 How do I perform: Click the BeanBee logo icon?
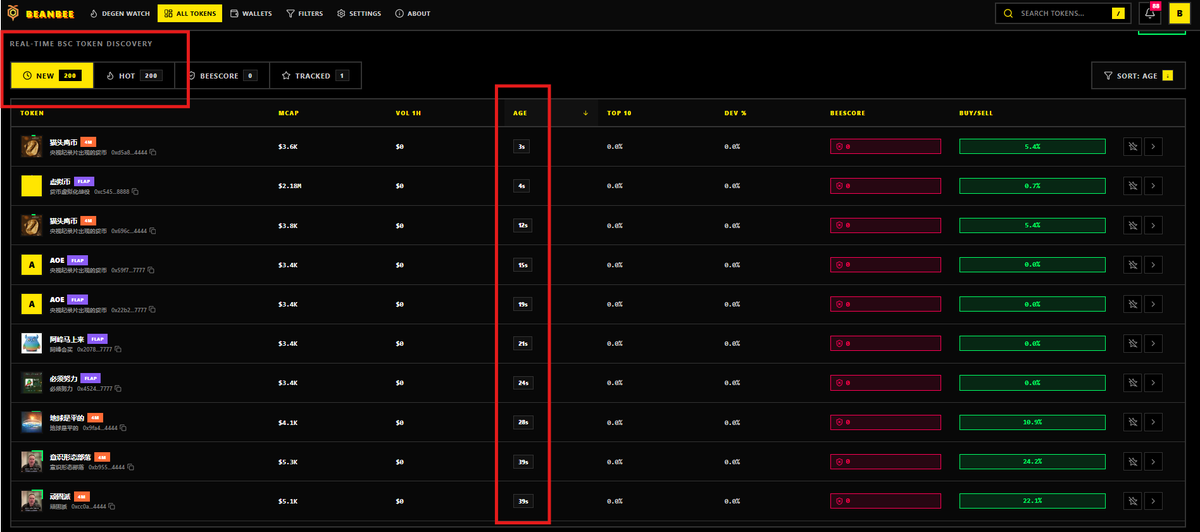pyautogui.click(x=13, y=14)
